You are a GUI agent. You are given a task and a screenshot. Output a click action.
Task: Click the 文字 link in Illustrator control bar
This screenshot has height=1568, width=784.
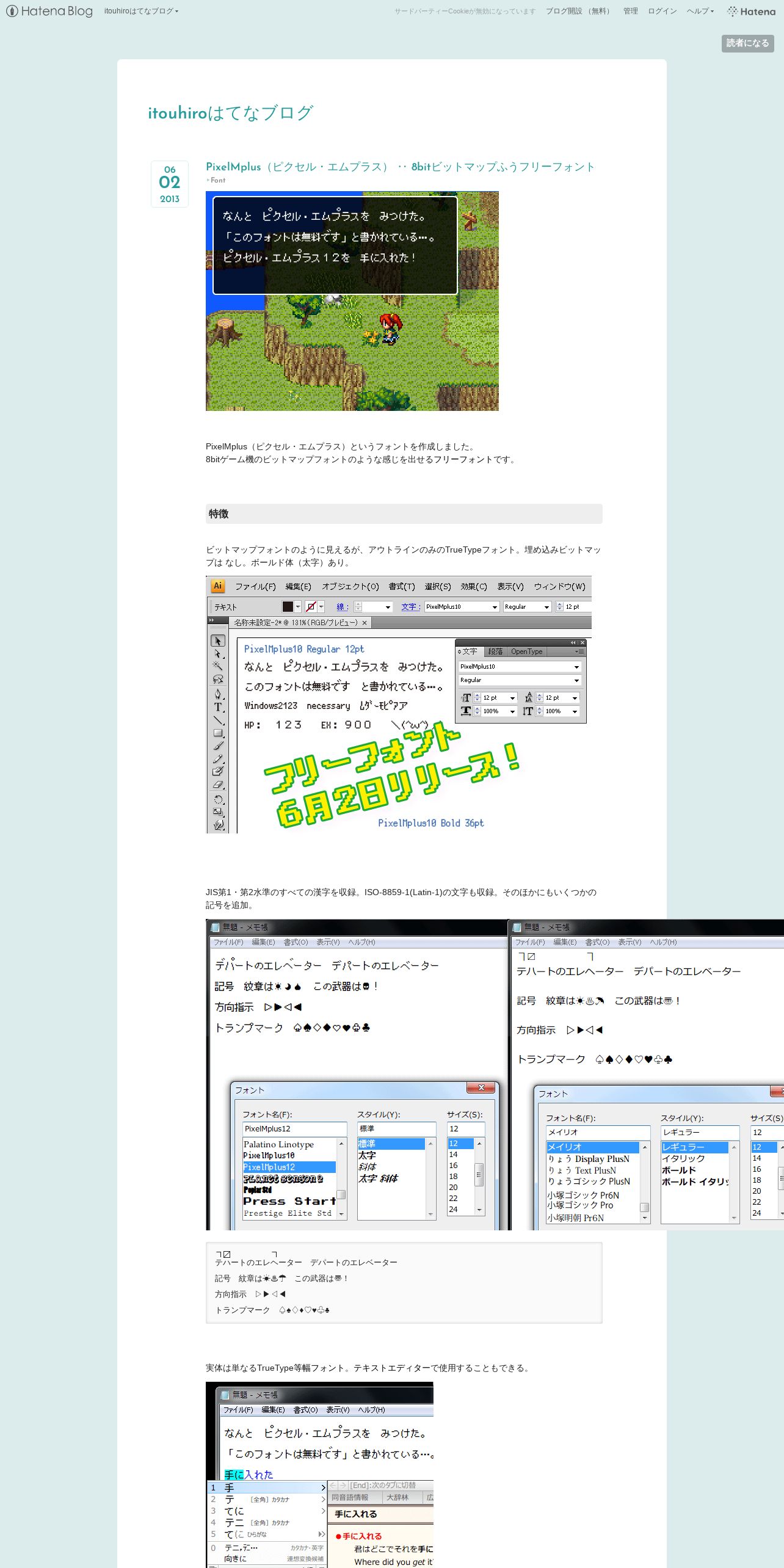(410, 606)
